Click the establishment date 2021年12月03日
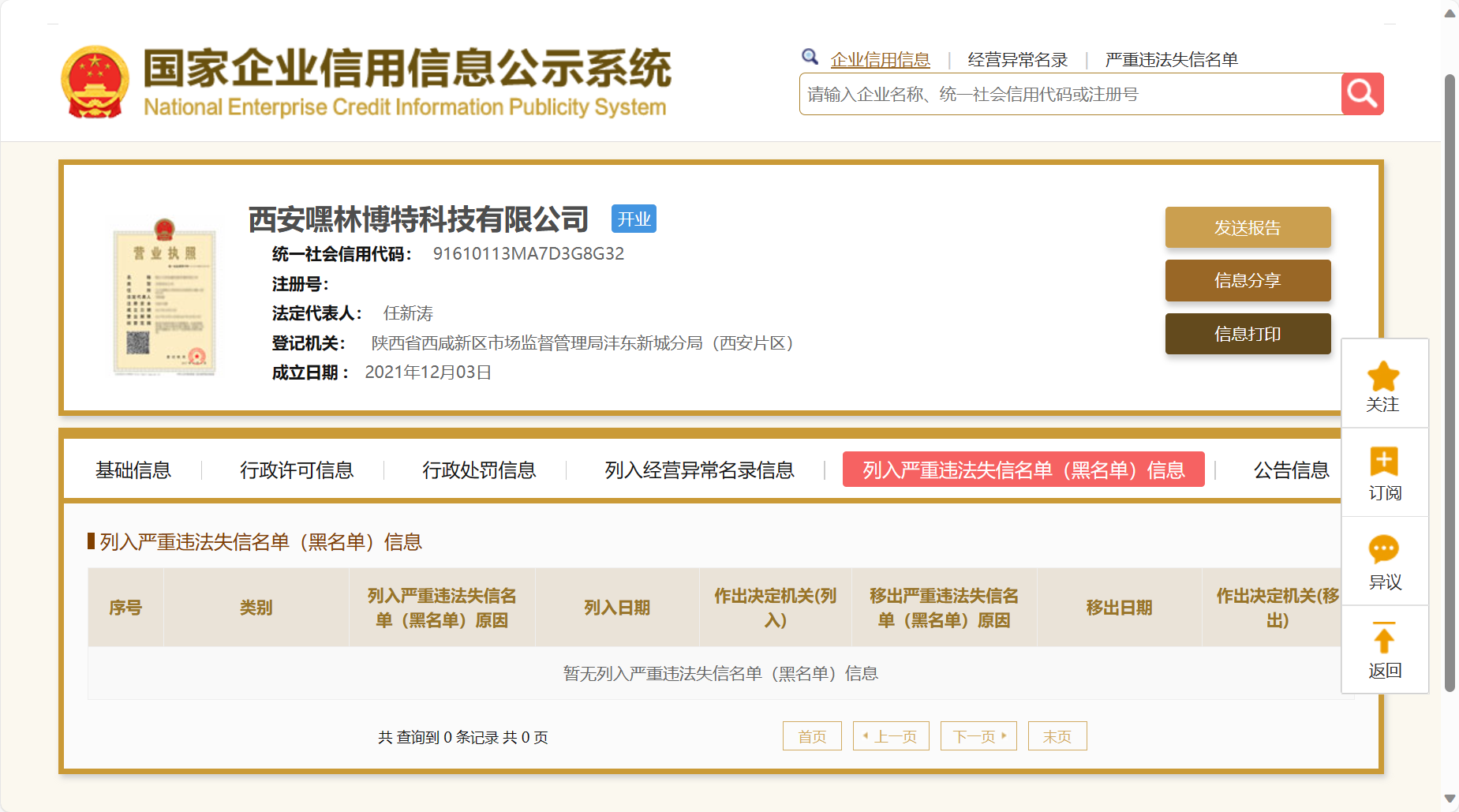Screen dimensions: 1459x812 tap(428, 372)
